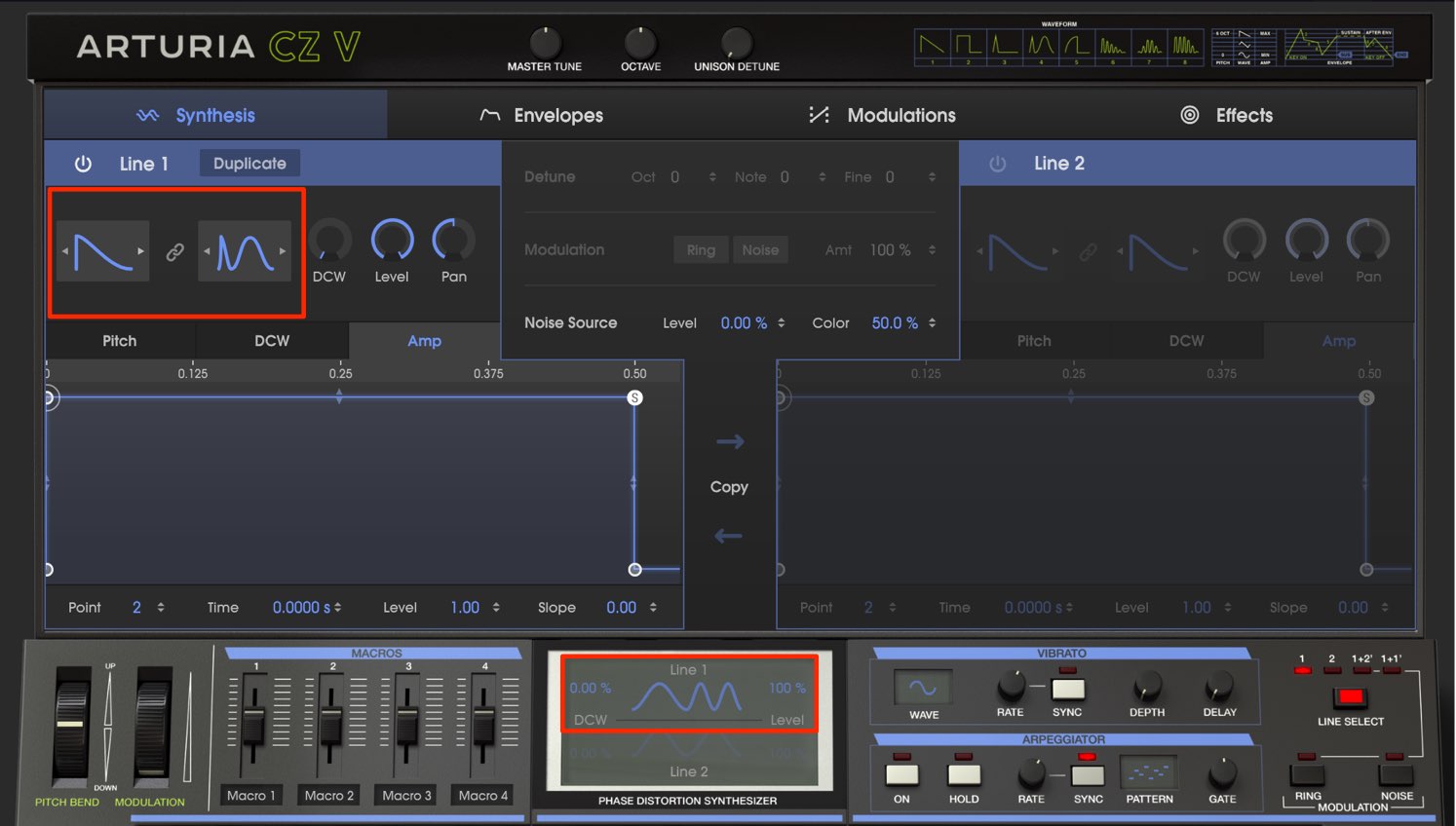Toggle the Ring modulation hardware button
The width and height of the screenshot is (1456, 826).
click(x=1307, y=775)
